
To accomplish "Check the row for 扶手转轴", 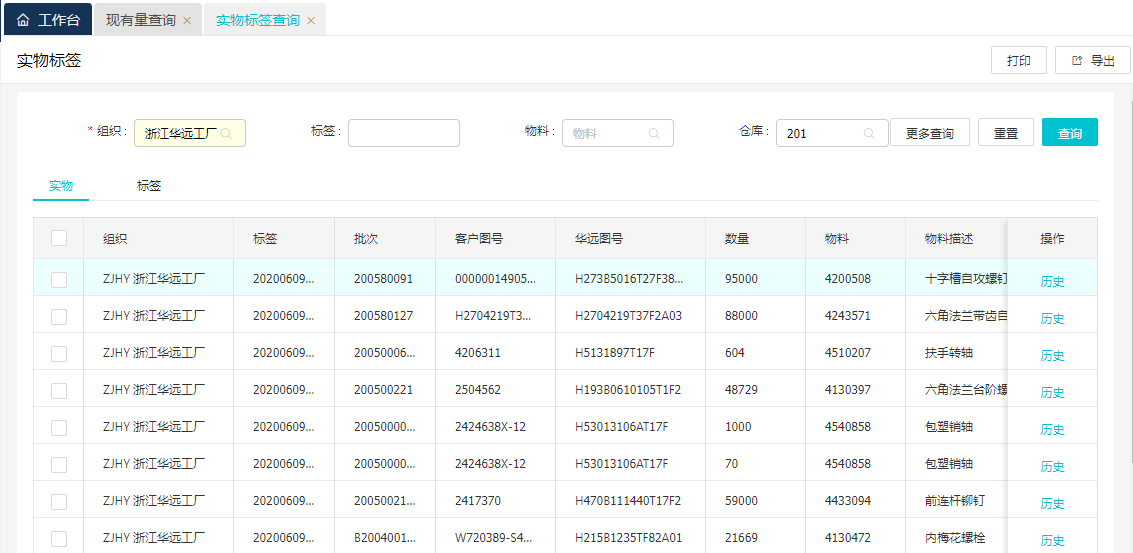I will [59, 353].
